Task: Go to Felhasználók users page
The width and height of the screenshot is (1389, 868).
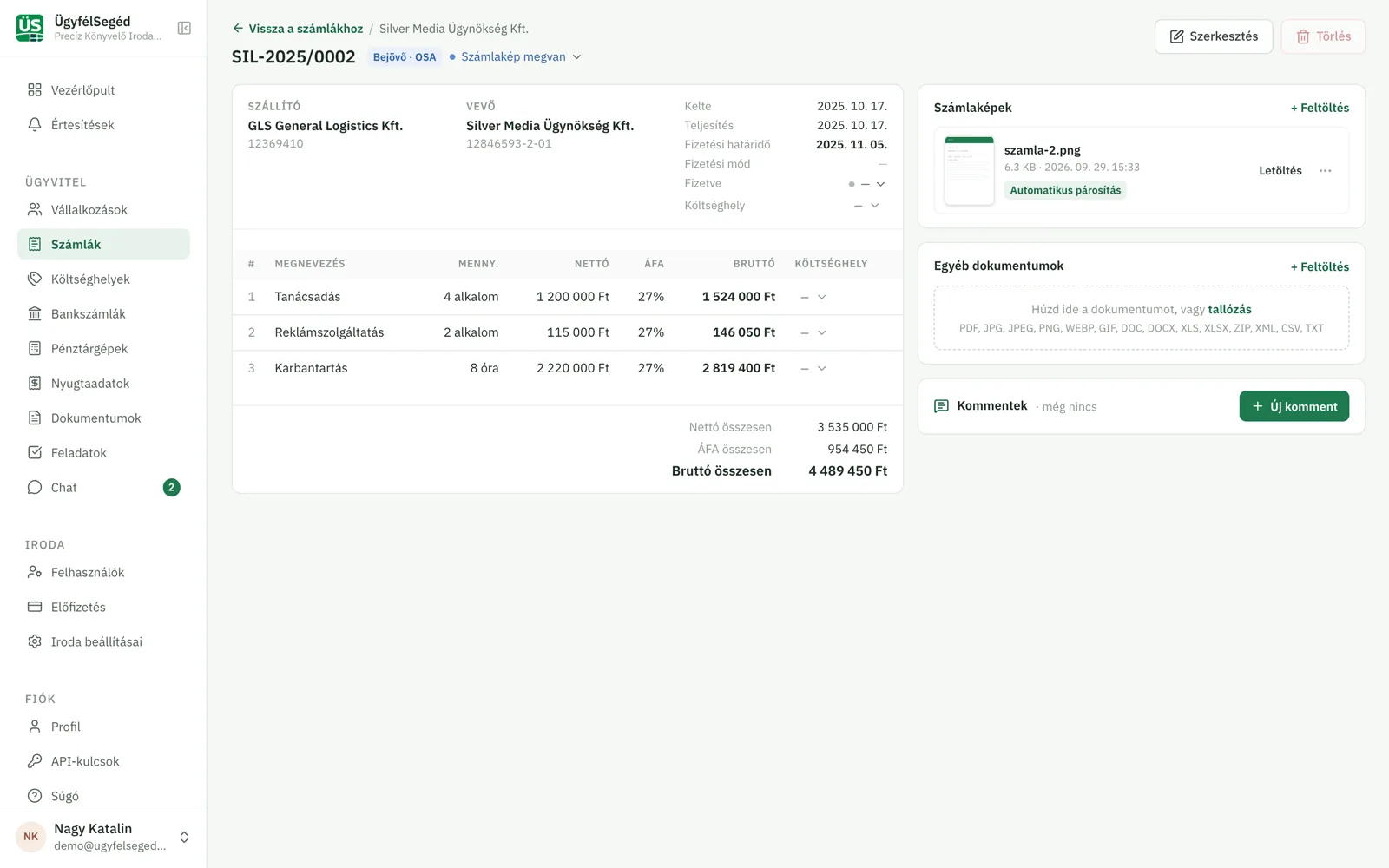Action: (x=103, y=573)
